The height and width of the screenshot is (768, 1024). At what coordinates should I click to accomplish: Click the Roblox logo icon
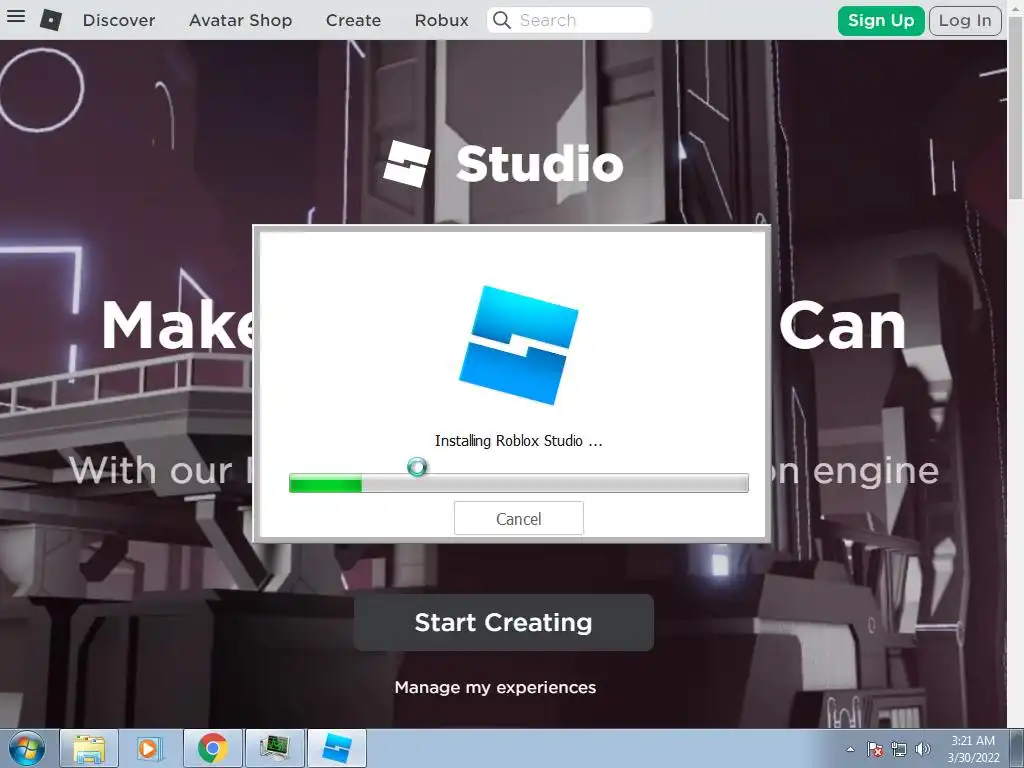coord(51,20)
